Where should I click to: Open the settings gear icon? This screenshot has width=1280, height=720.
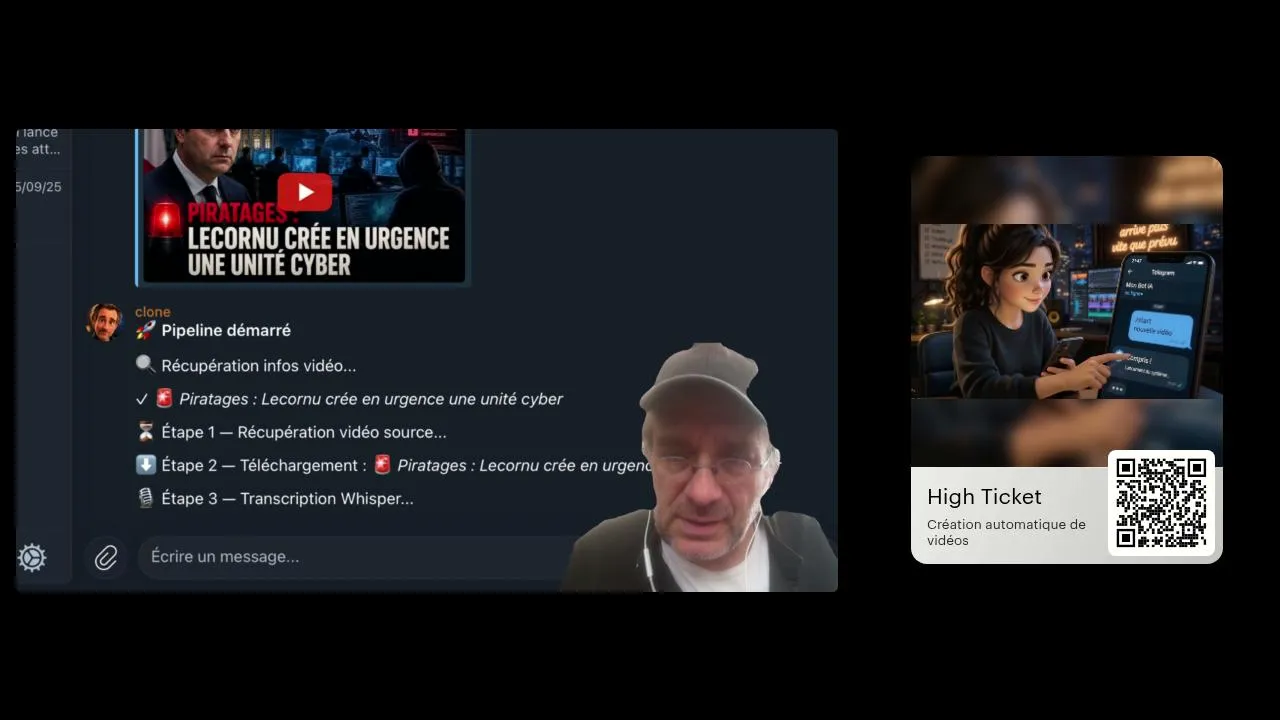32,557
